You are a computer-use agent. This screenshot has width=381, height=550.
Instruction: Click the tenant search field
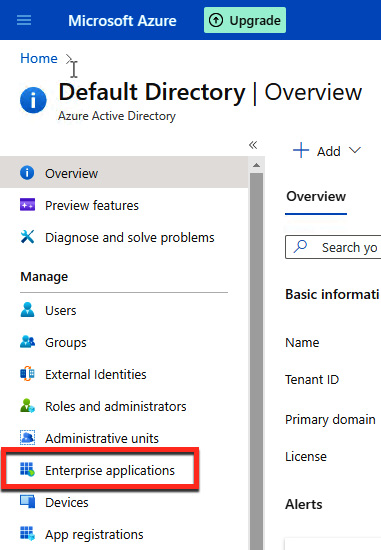point(333,247)
